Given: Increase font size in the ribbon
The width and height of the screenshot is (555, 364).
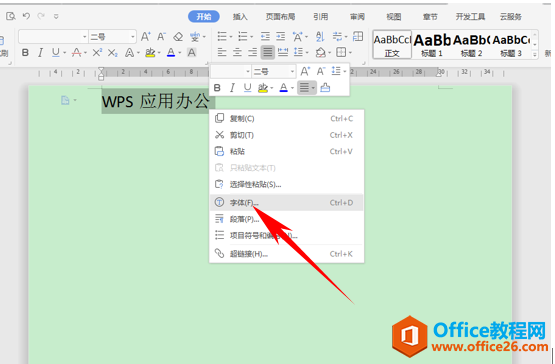Looking at the screenshot, I should (145, 36).
